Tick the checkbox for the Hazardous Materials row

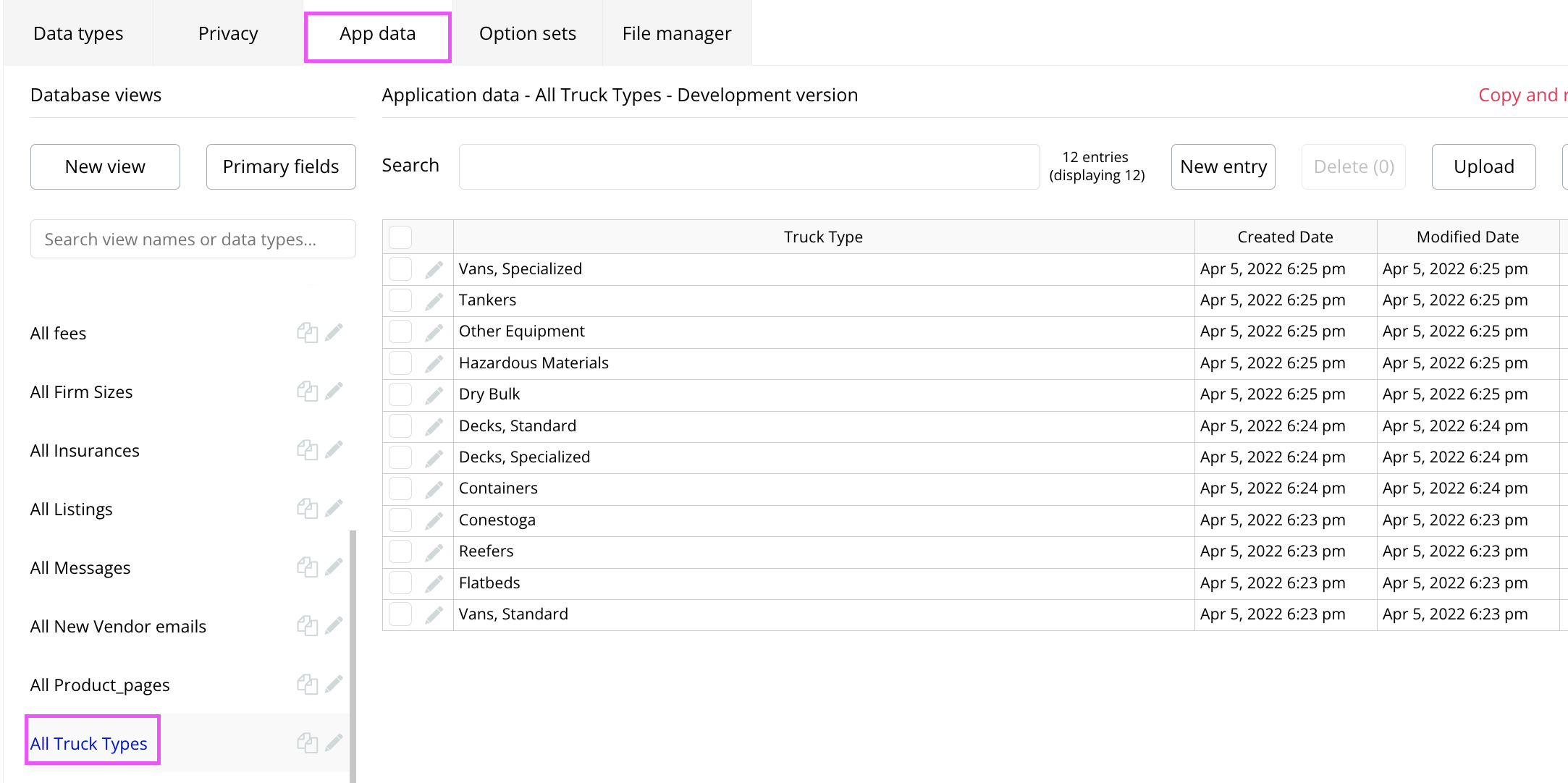(x=400, y=363)
